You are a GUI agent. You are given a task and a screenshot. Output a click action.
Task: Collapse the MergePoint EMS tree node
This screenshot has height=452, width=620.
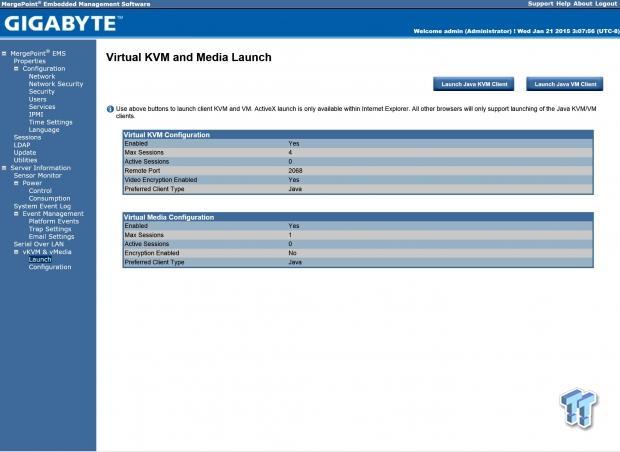click(x=4, y=53)
